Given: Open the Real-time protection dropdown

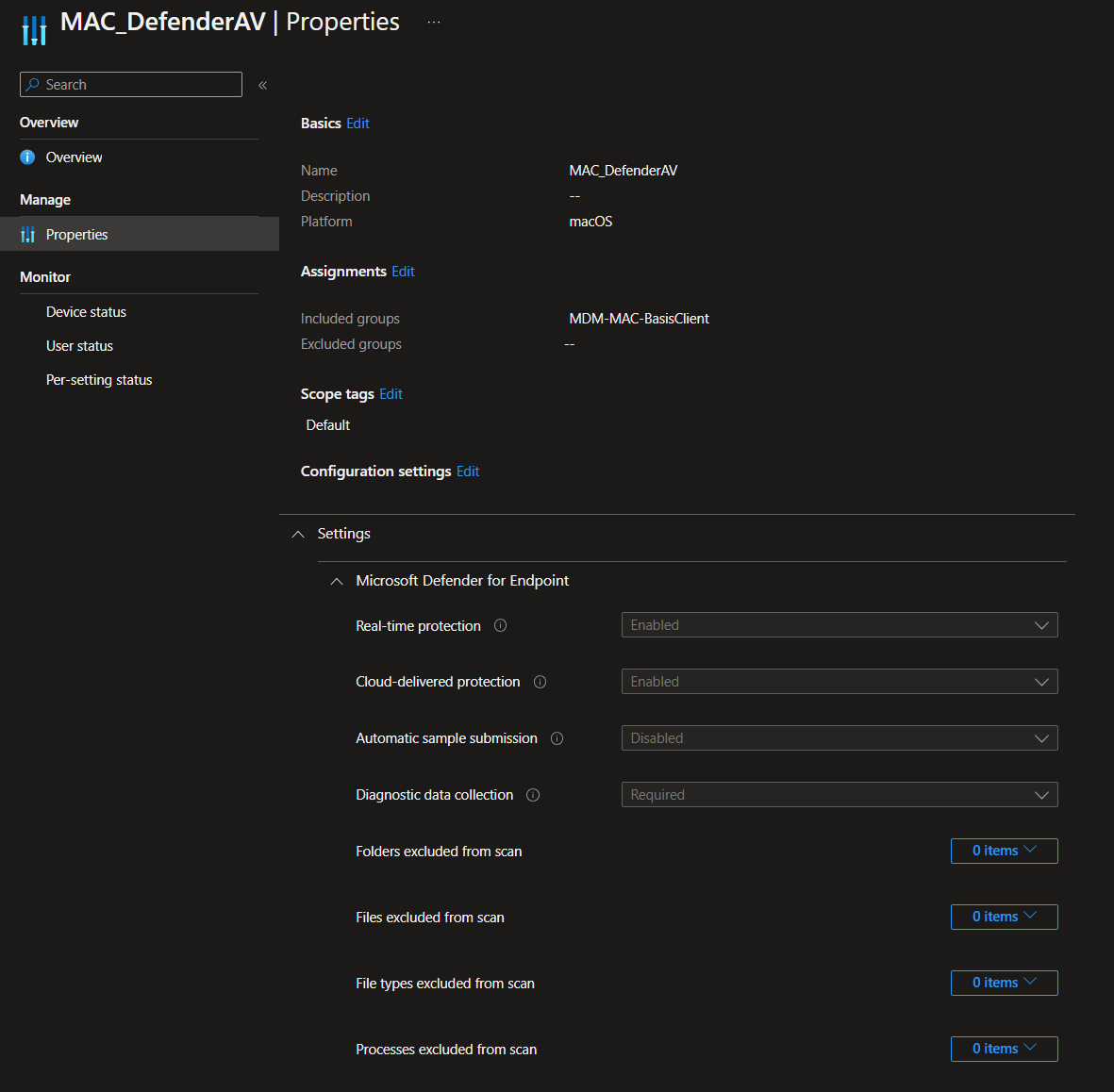Looking at the screenshot, I should [839, 625].
